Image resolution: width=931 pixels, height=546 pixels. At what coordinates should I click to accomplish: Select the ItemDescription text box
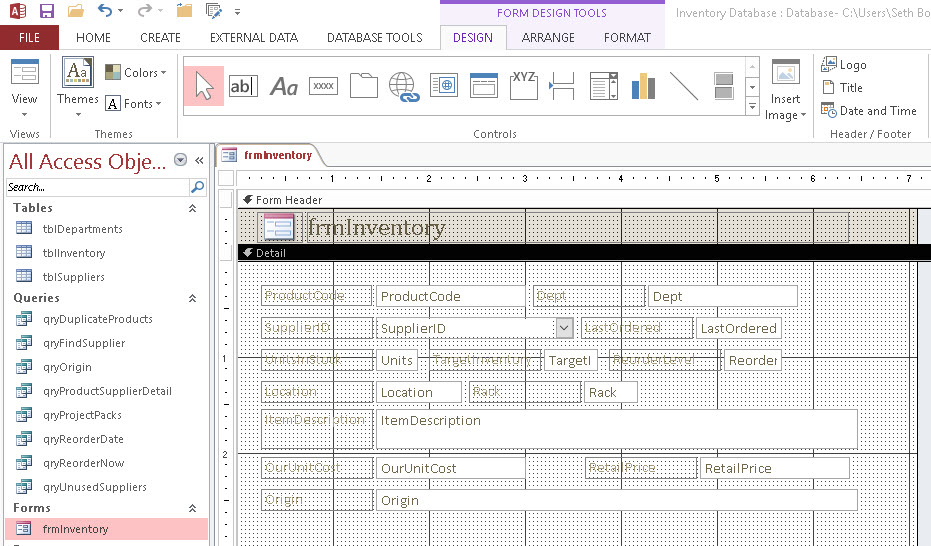617,429
